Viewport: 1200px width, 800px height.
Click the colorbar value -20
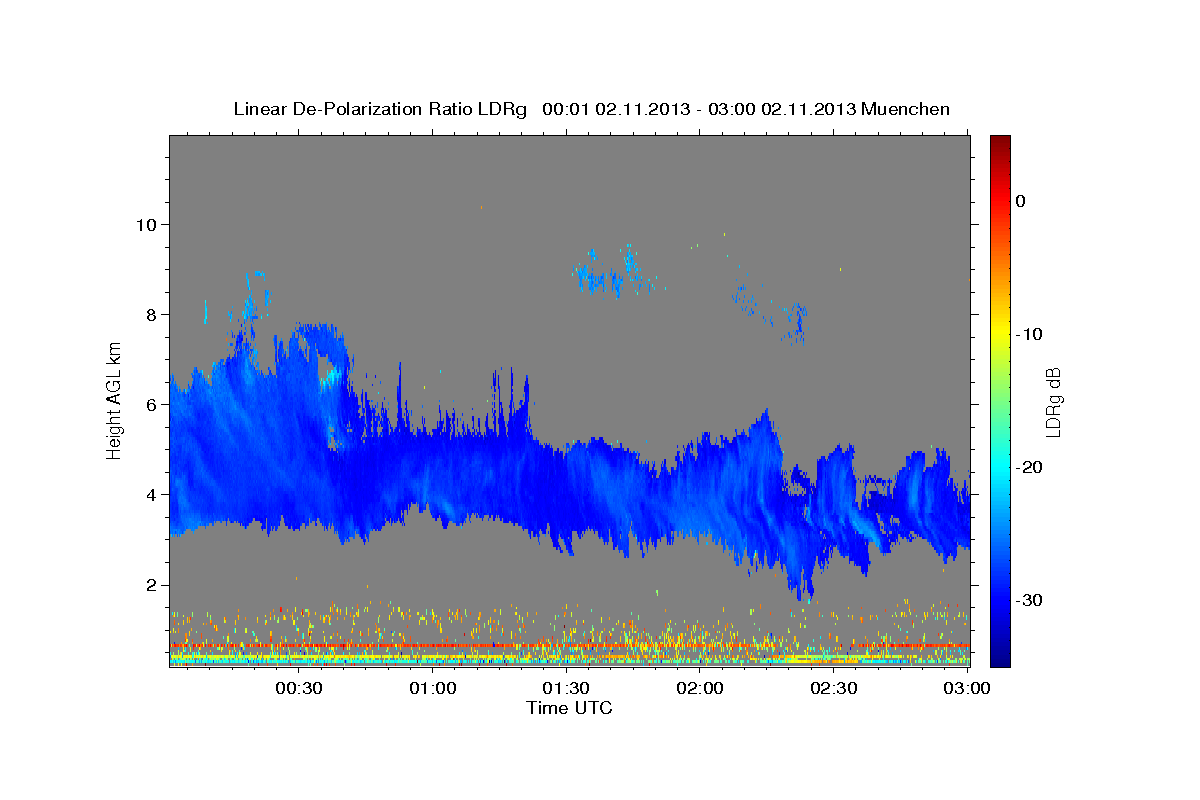1030,467
